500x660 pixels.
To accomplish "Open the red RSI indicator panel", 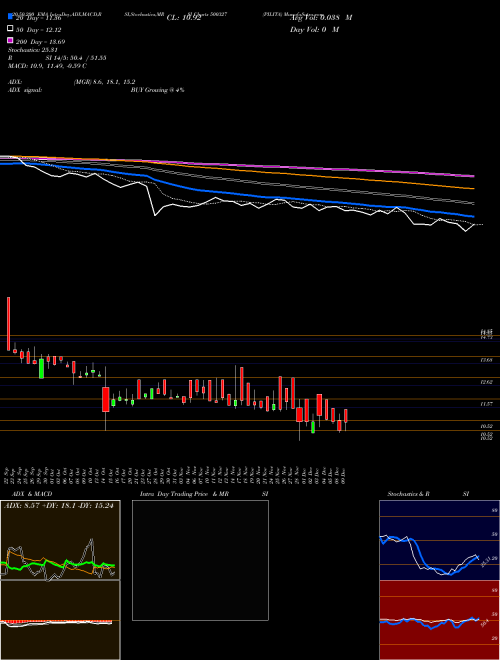I will click(x=439, y=620).
